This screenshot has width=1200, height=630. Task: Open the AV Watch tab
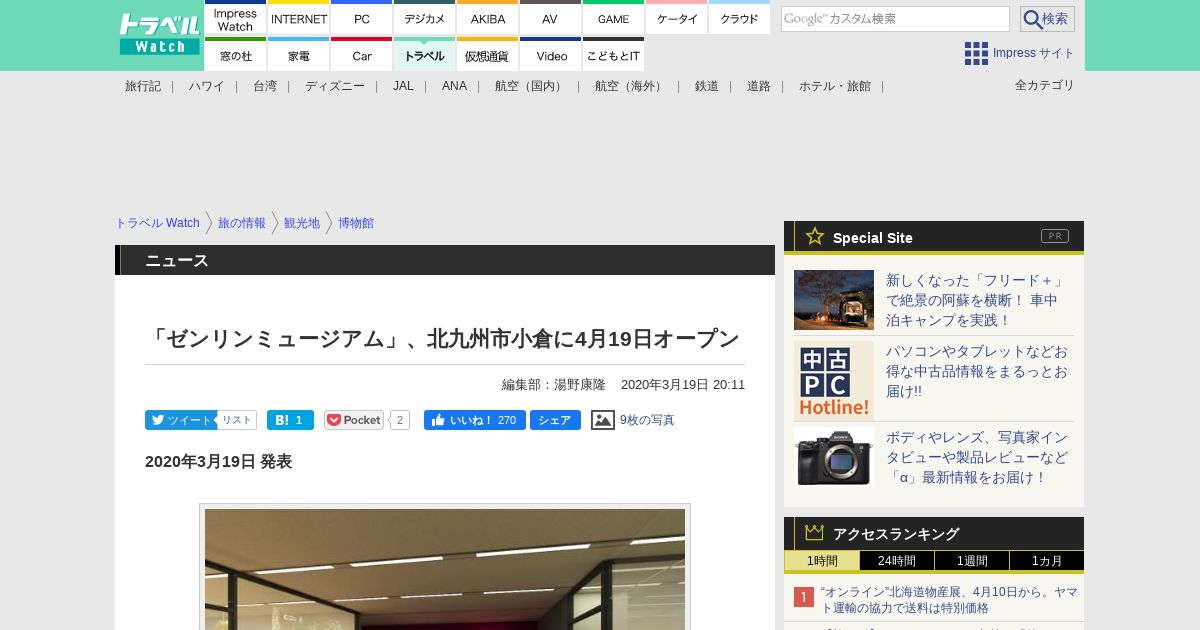(550, 18)
